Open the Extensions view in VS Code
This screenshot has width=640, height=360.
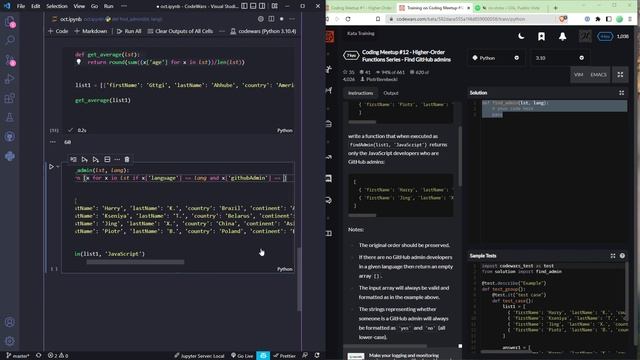point(10,98)
